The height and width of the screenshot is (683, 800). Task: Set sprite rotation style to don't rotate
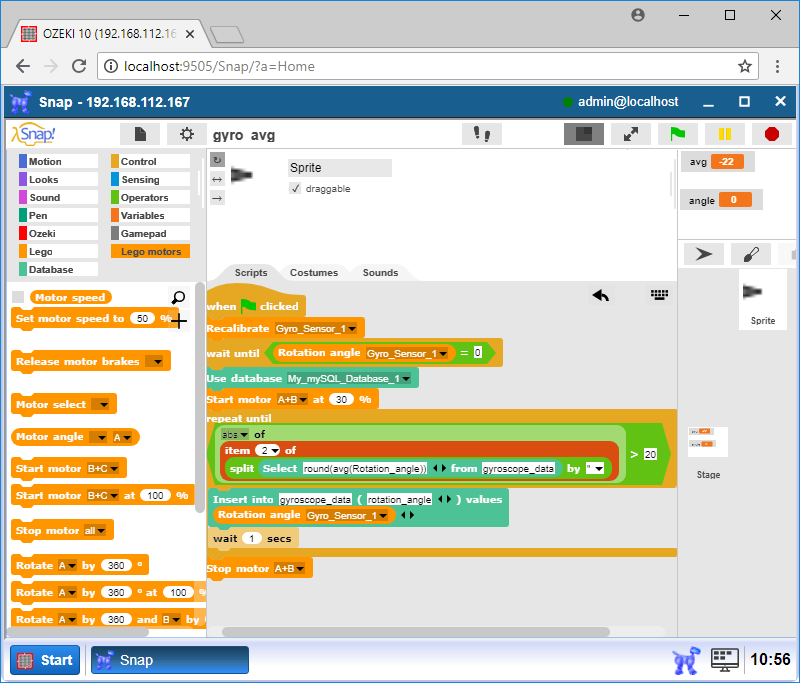[x=217, y=198]
